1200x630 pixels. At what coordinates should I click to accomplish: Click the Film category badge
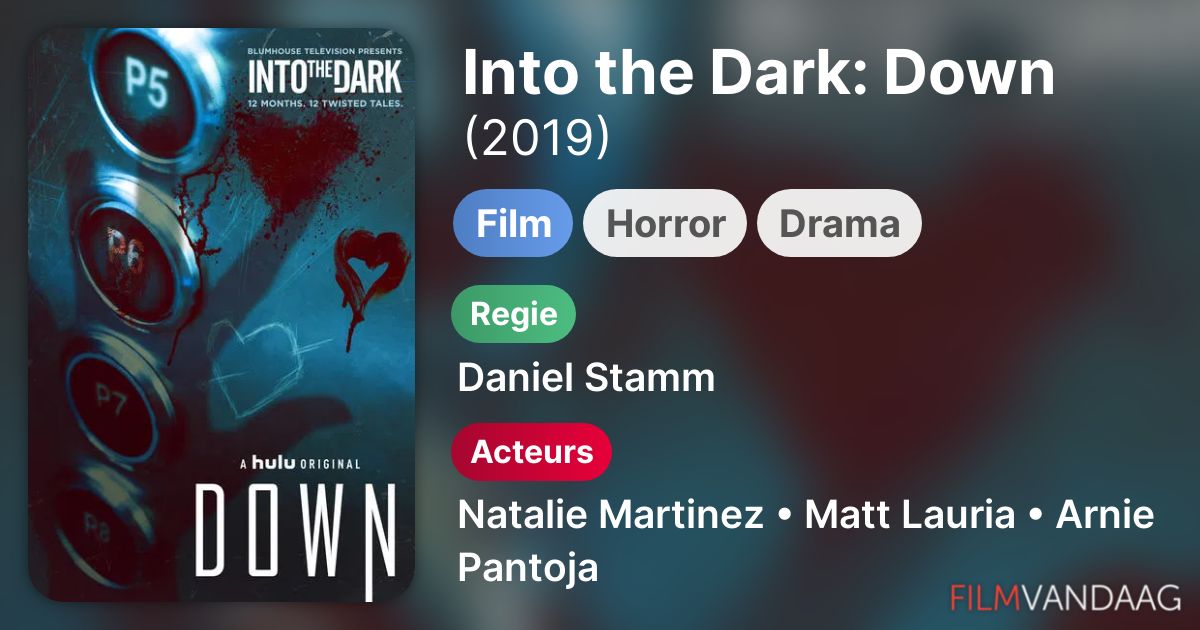[x=513, y=223]
